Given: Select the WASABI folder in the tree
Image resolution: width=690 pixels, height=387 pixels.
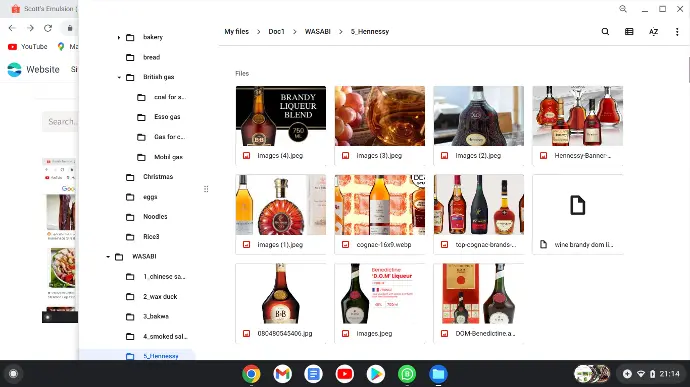Looking at the screenshot, I should click(x=144, y=257).
